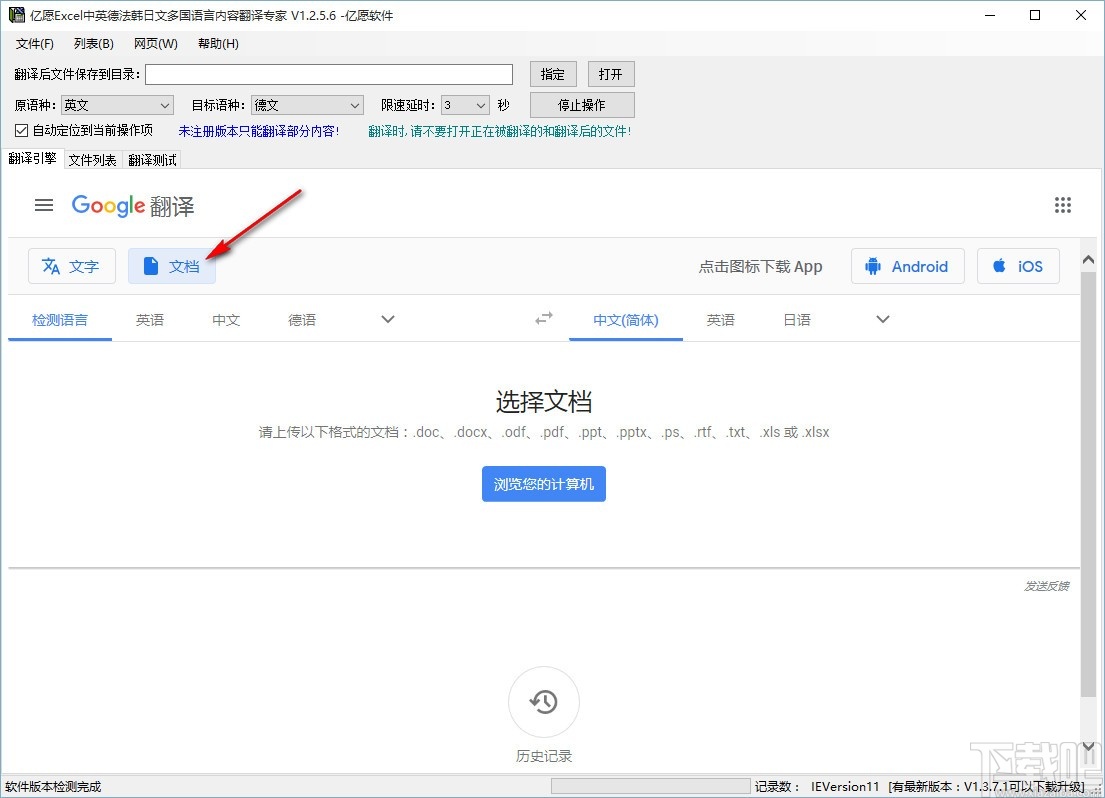Open the 发送反馈 feedback link
Viewport: 1105px width, 798px height.
click(x=1046, y=586)
